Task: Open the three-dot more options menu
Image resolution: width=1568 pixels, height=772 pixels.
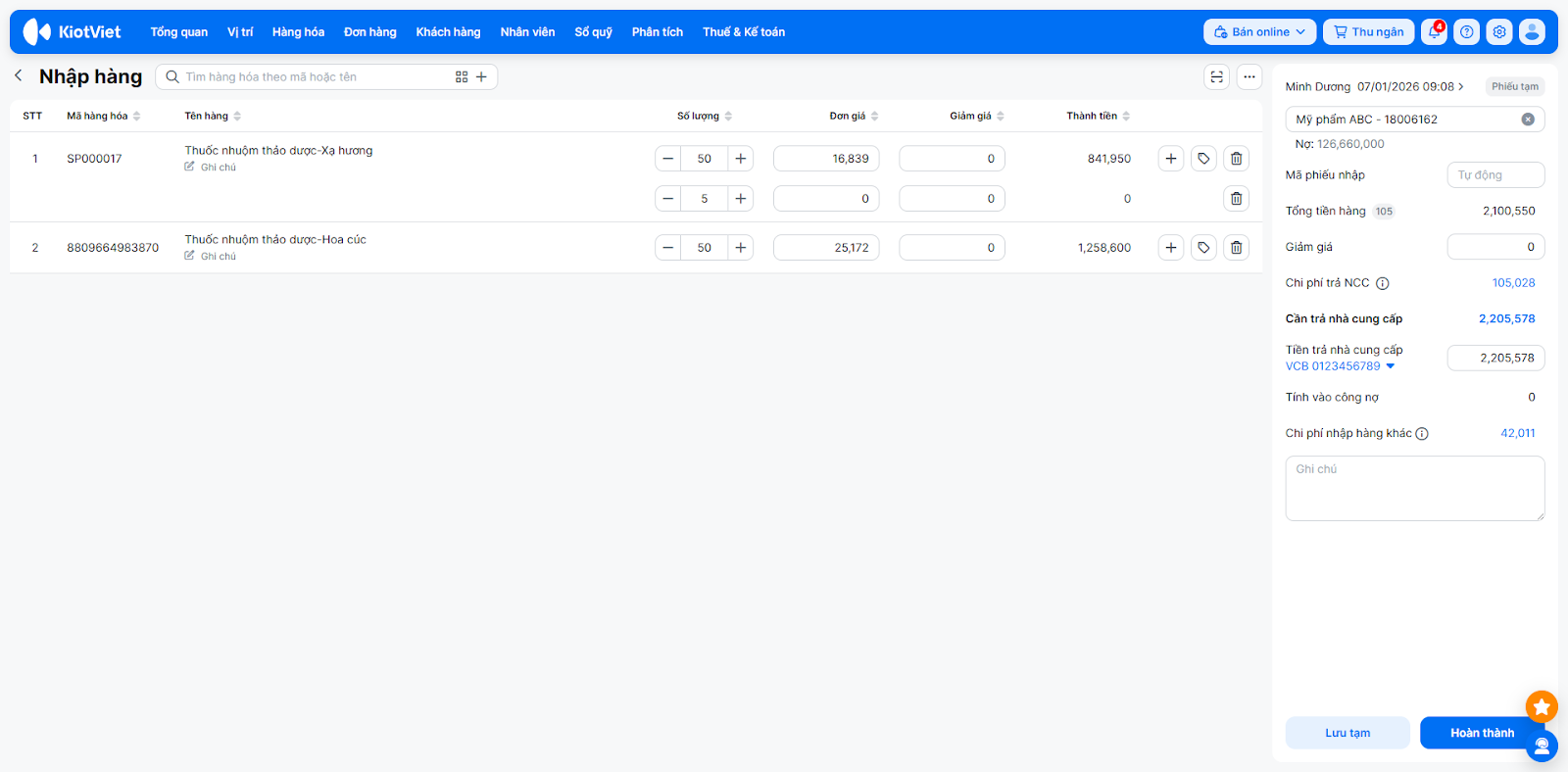Action: tap(1249, 76)
